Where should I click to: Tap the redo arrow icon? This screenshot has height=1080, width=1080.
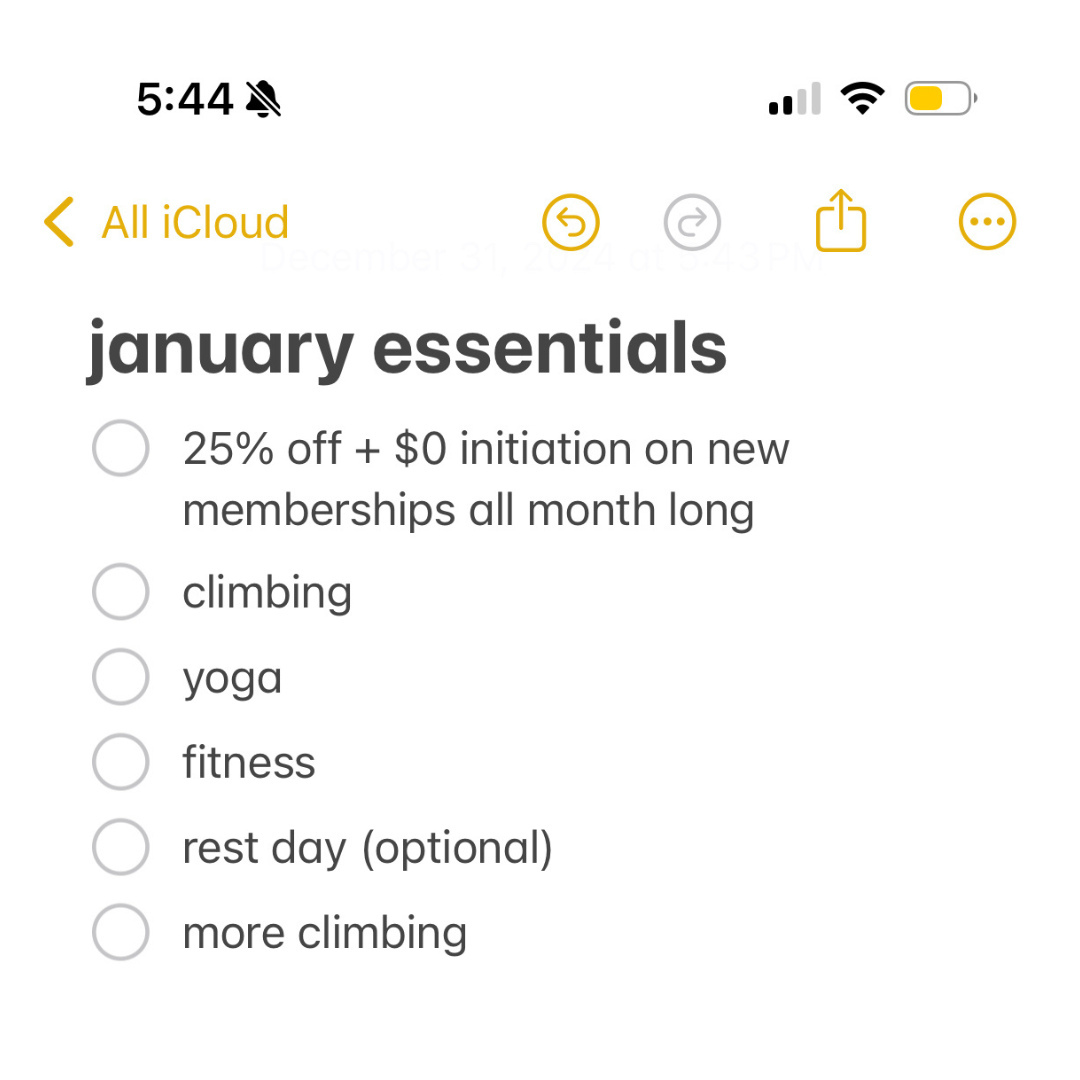(x=692, y=221)
